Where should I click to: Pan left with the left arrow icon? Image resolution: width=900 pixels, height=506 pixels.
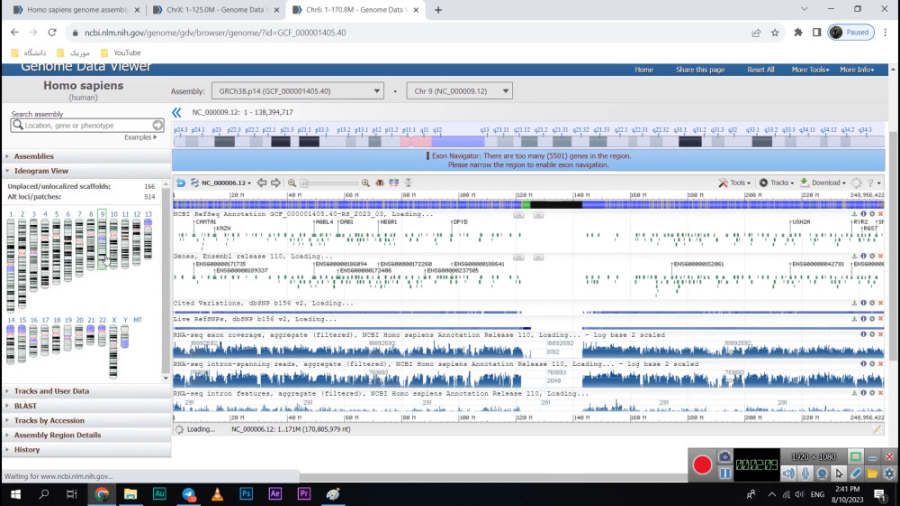click(262, 183)
